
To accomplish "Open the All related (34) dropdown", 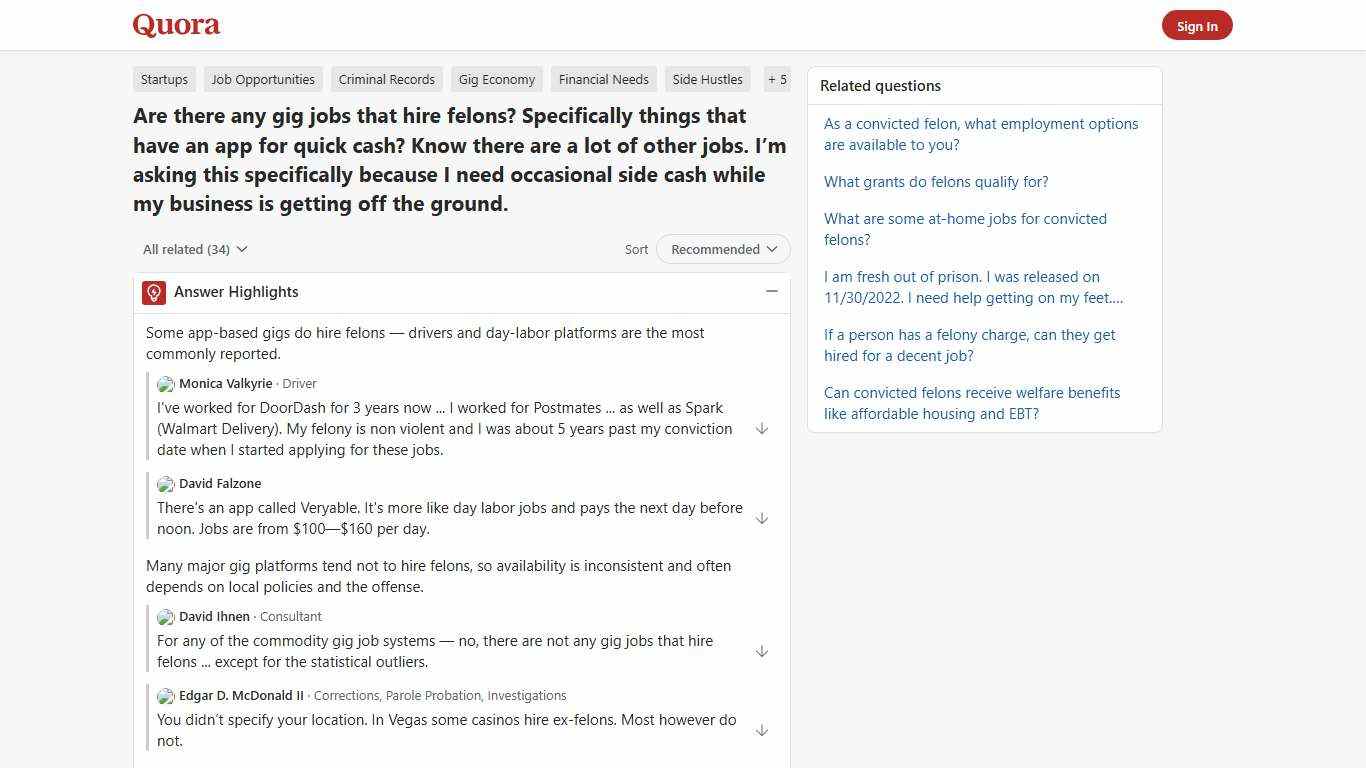I will click(194, 249).
